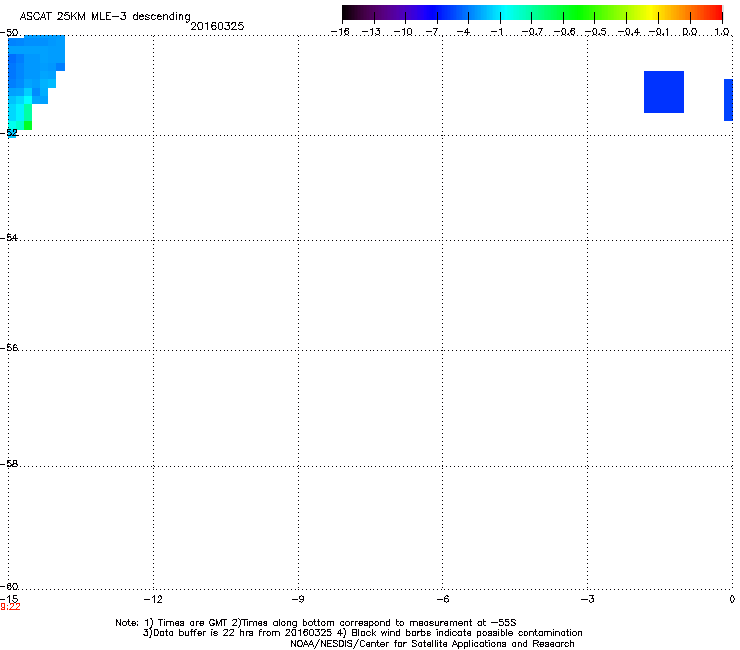Click the red time stamp '9:22'
The height and width of the screenshot is (650, 740).
pyautogui.click(x=10, y=607)
